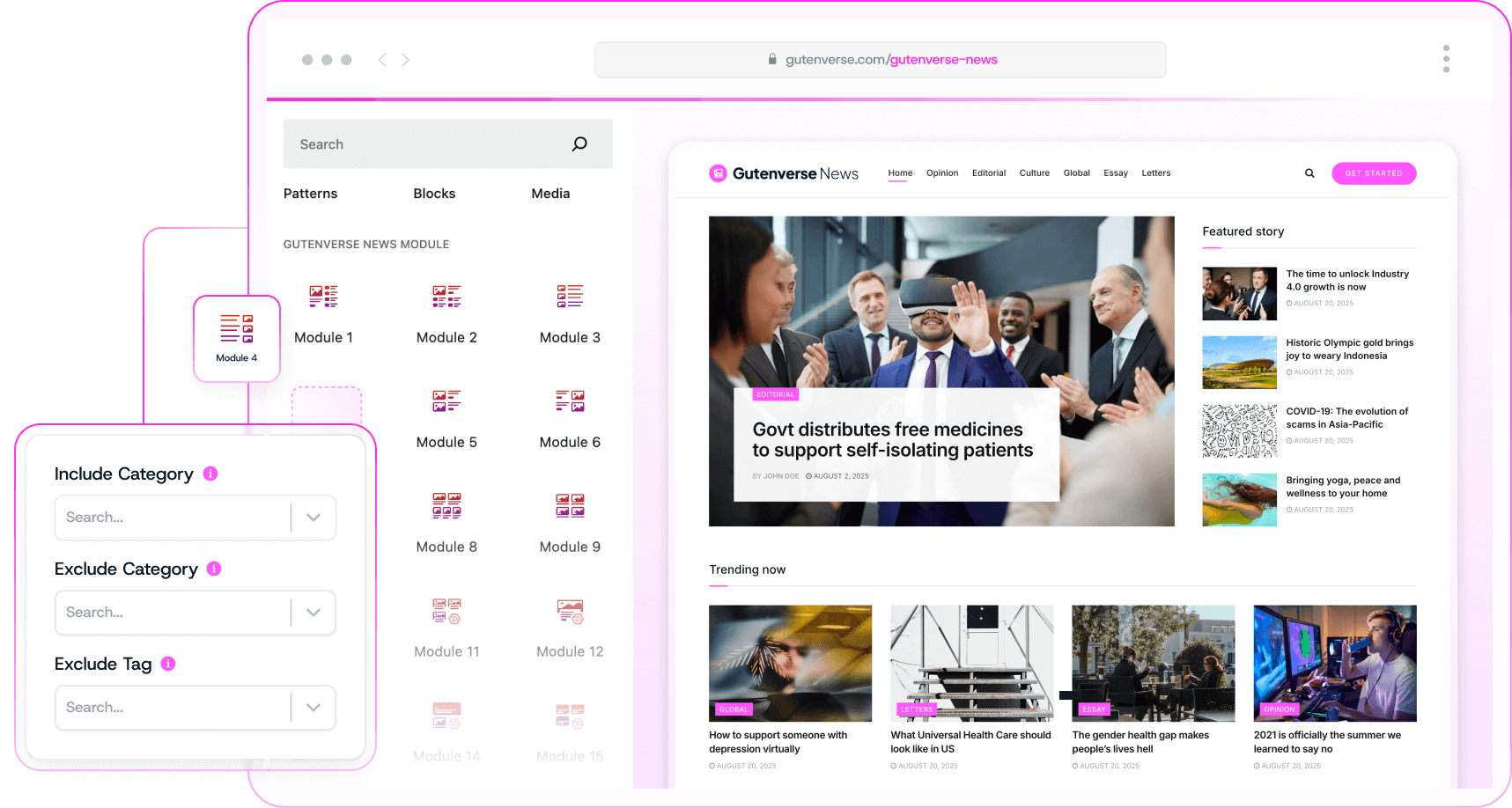Choose the Module 3 layout icon

[x=570, y=297]
